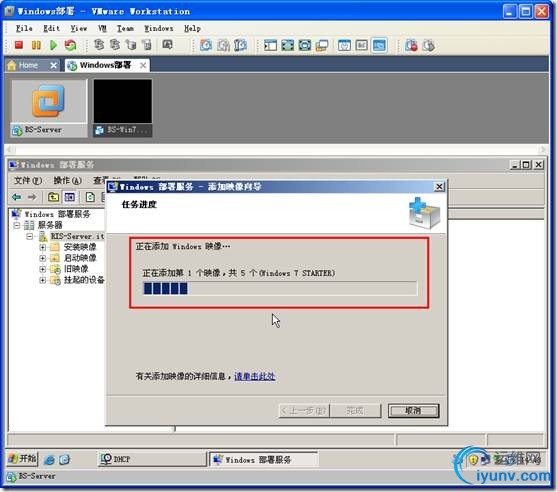Click the Back arrow in Windows 部署服务 toolbar

[17, 196]
